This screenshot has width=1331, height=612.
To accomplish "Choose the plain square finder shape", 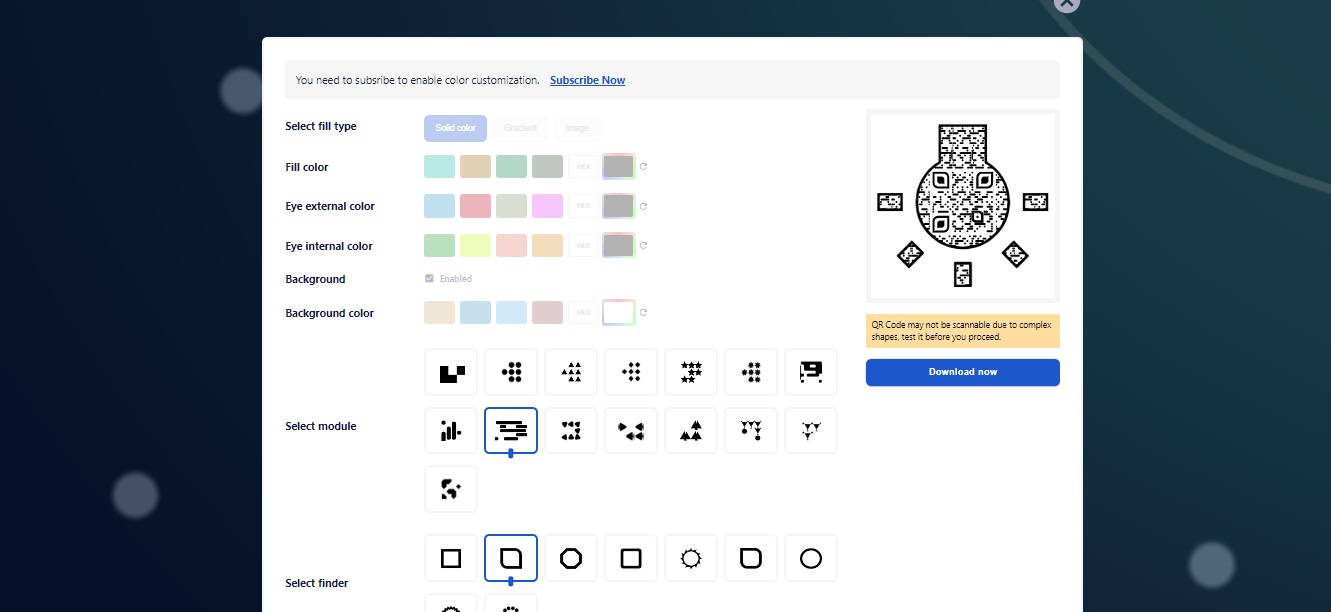I will point(451,558).
